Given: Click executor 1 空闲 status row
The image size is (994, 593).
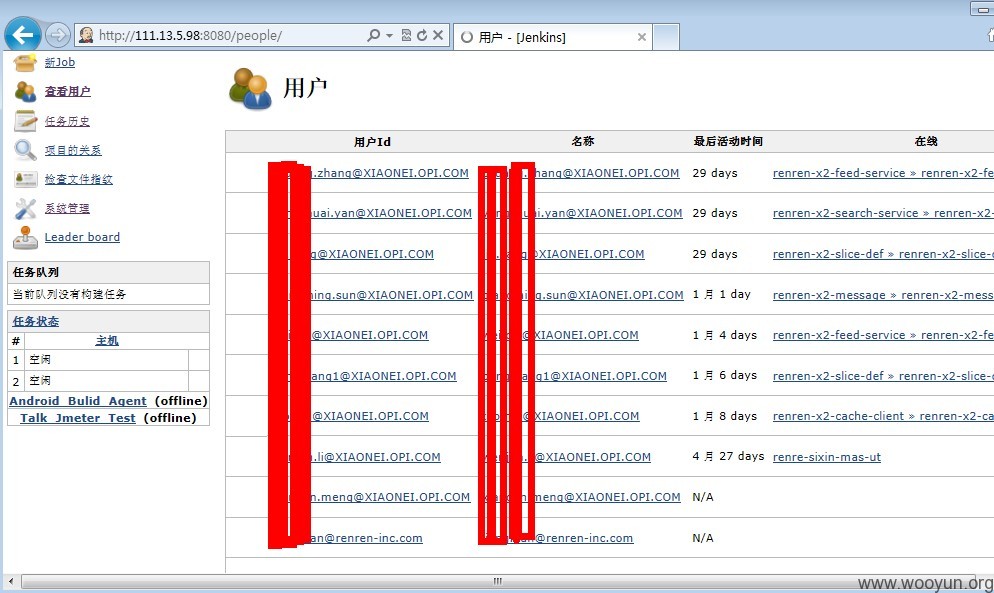Looking at the screenshot, I should [x=108, y=360].
